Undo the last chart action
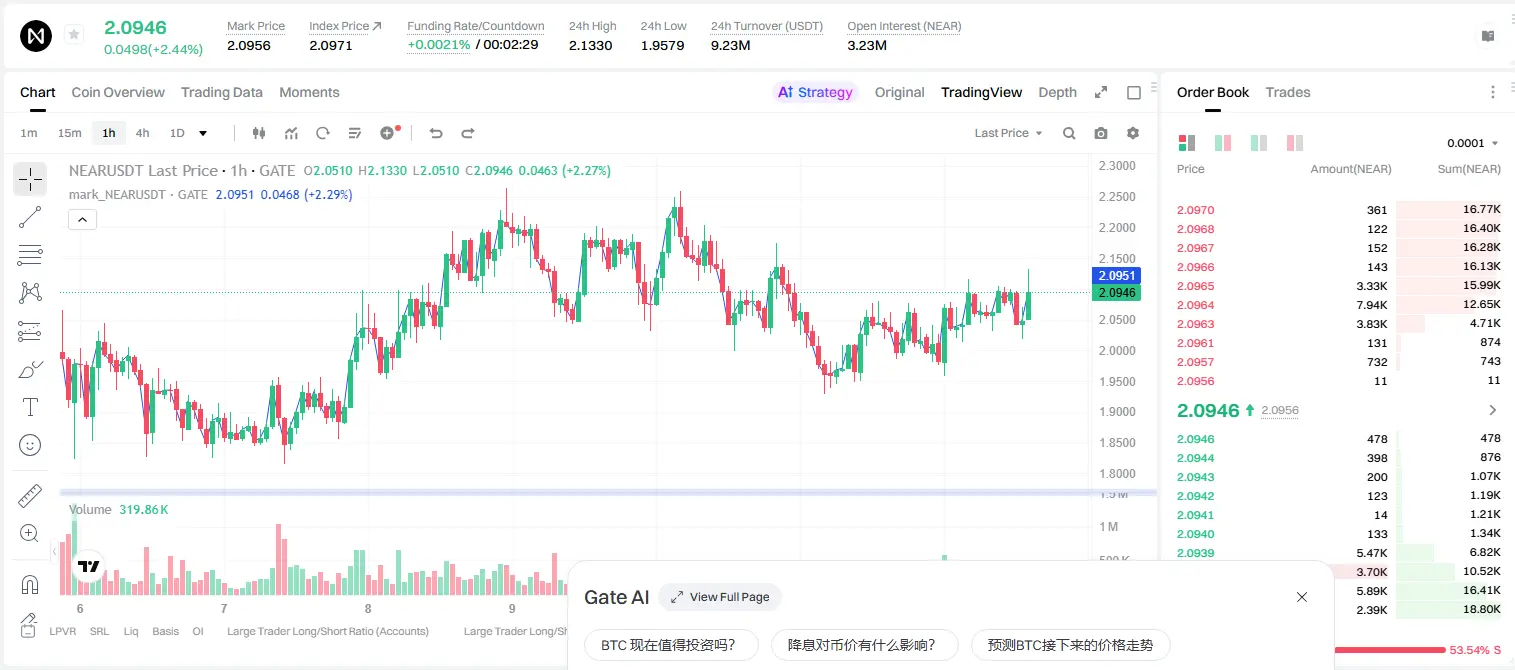 [x=436, y=133]
